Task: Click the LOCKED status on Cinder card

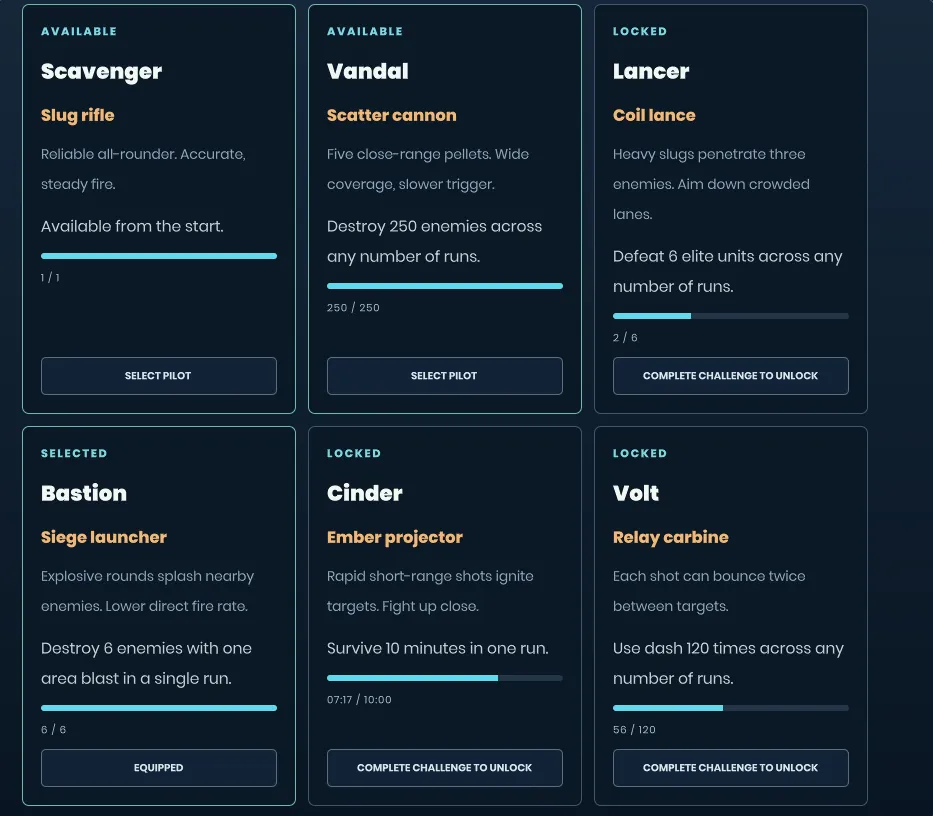Action: 353,454
